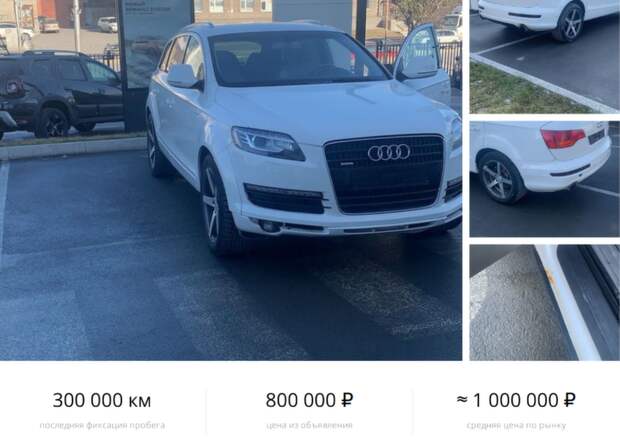Open the main white Audi Q7 photo
This screenshot has width=620, height=441.
point(231,180)
